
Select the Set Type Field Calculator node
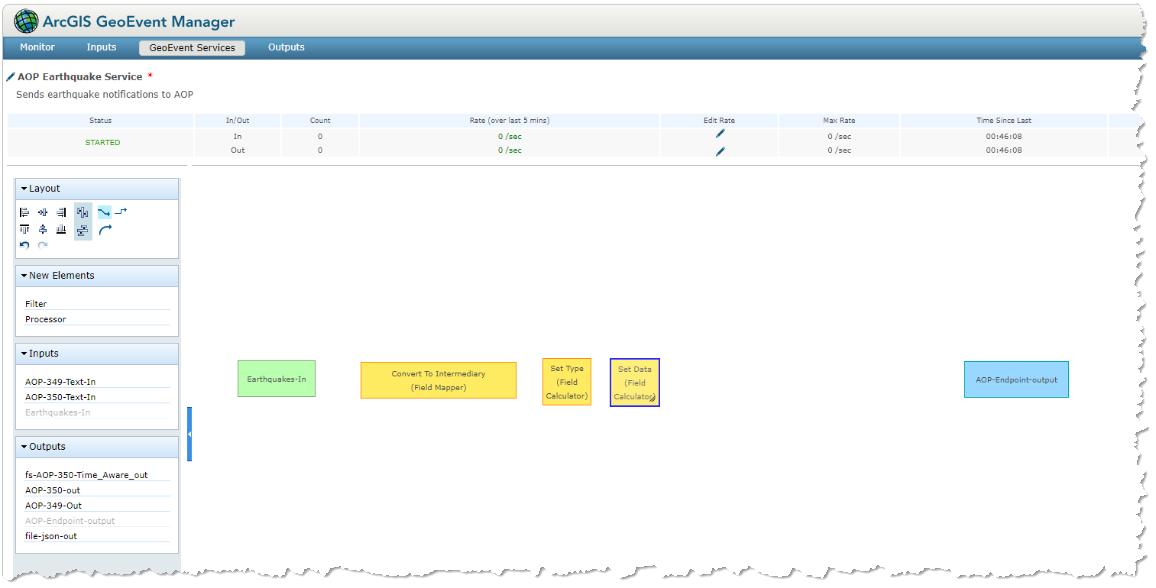[x=567, y=382]
